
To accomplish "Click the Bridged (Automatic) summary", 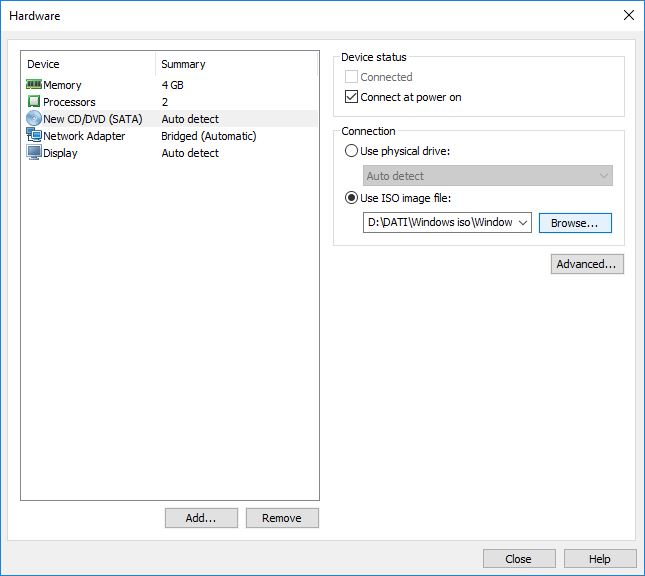I will point(209,136).
